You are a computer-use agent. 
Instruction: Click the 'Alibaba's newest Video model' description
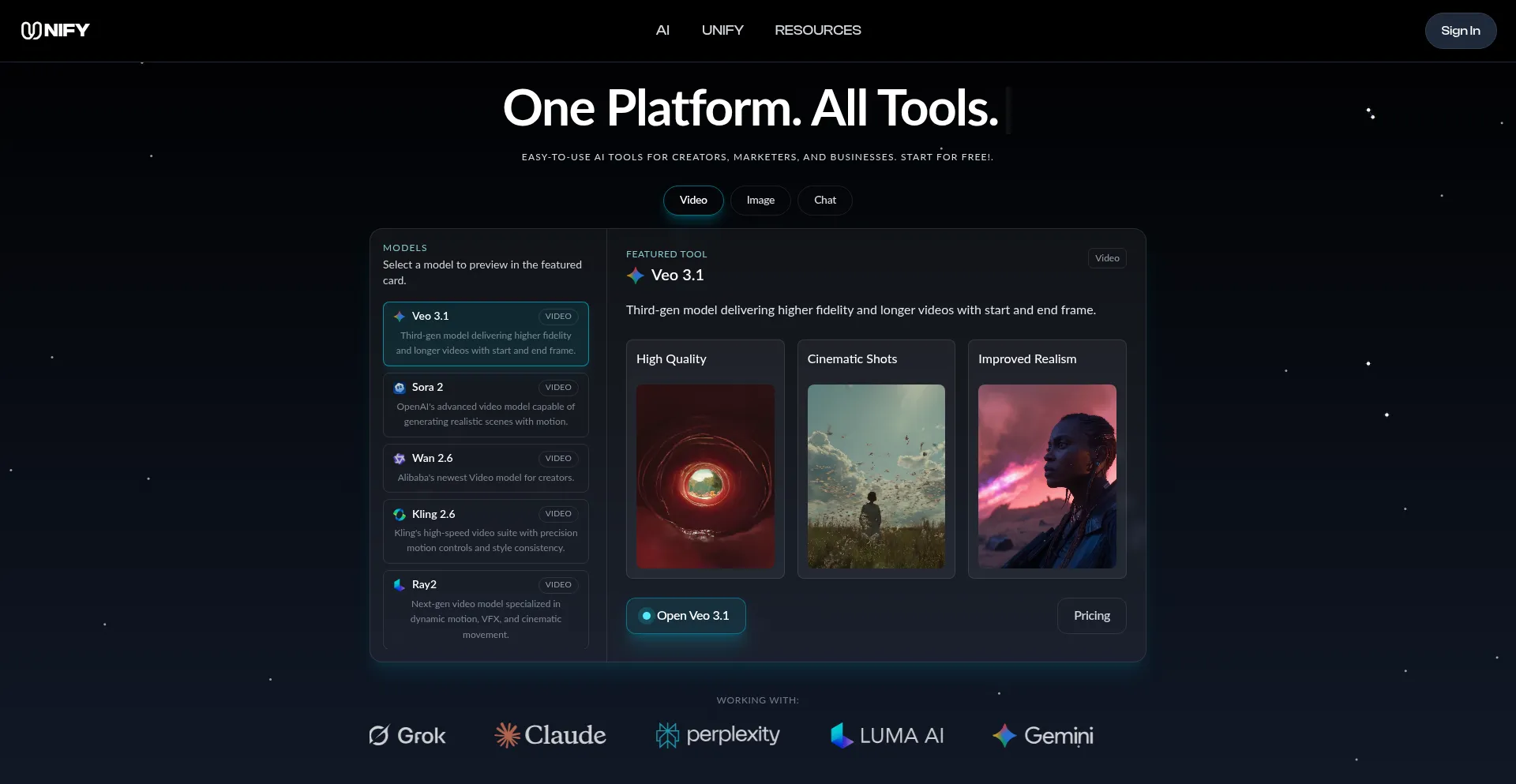click(486, 478)
